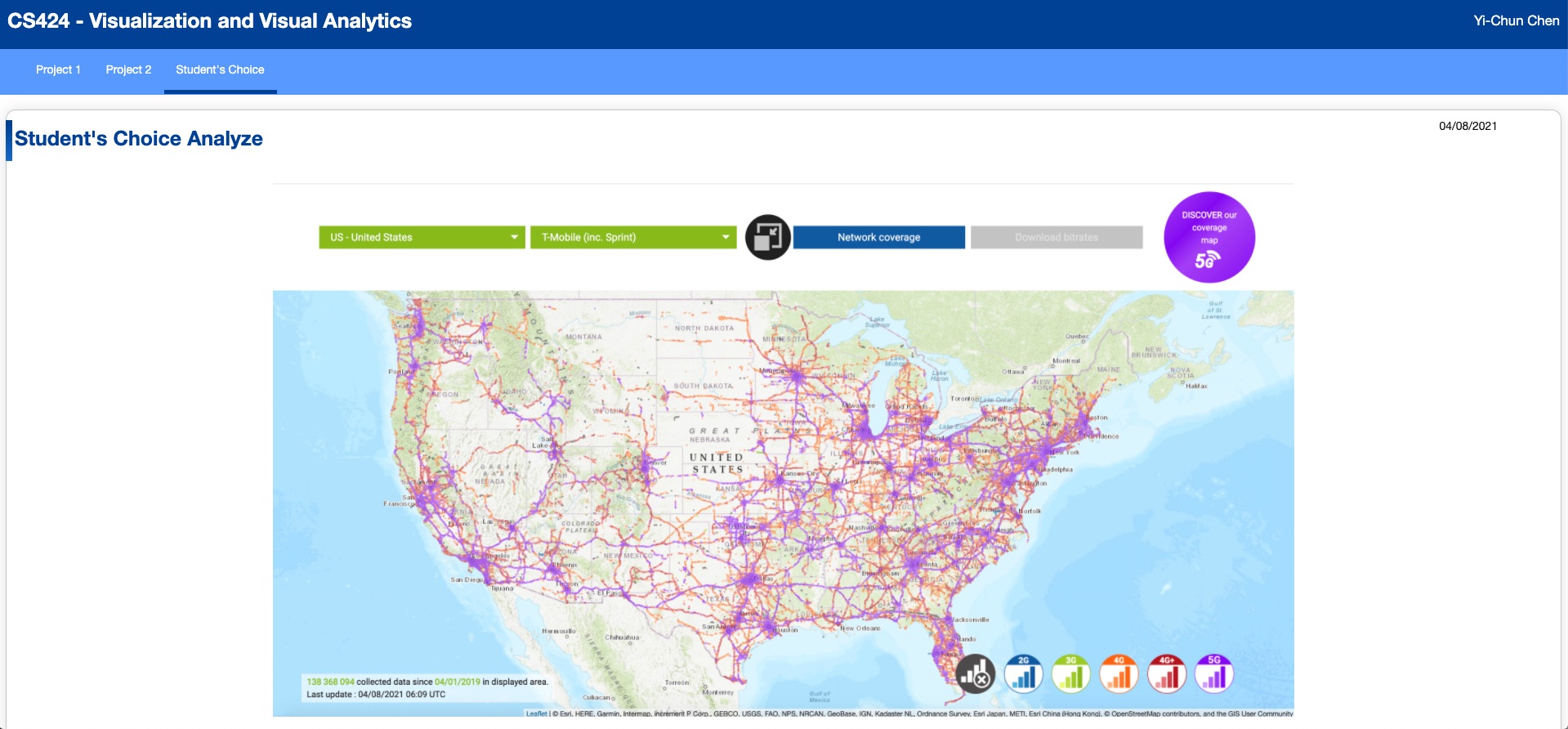
Task: Switch to the Student's Choice tab
Action: click(220, 70)
